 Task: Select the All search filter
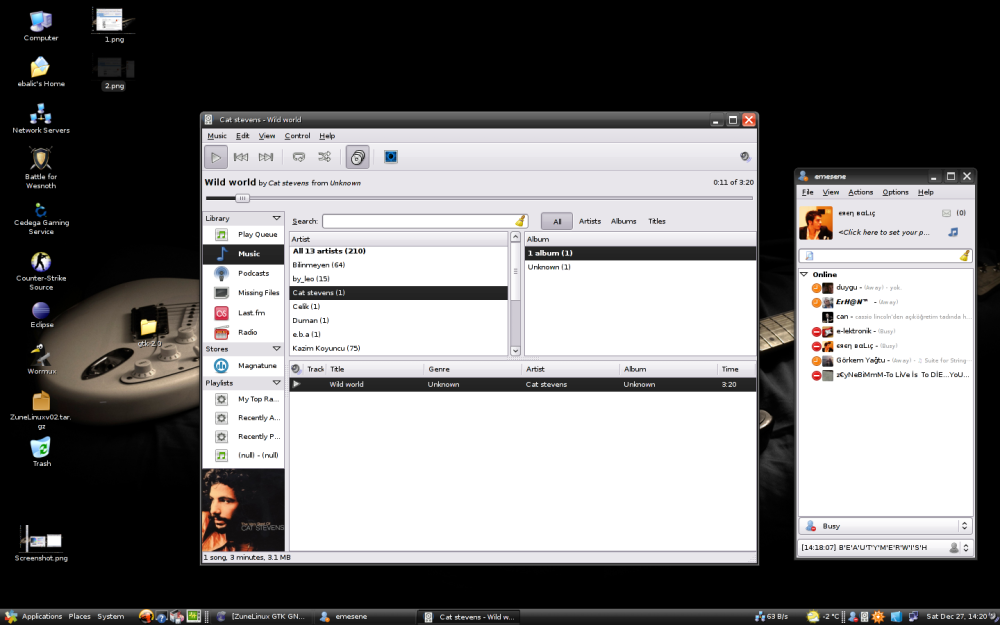[x=557, y=221]
